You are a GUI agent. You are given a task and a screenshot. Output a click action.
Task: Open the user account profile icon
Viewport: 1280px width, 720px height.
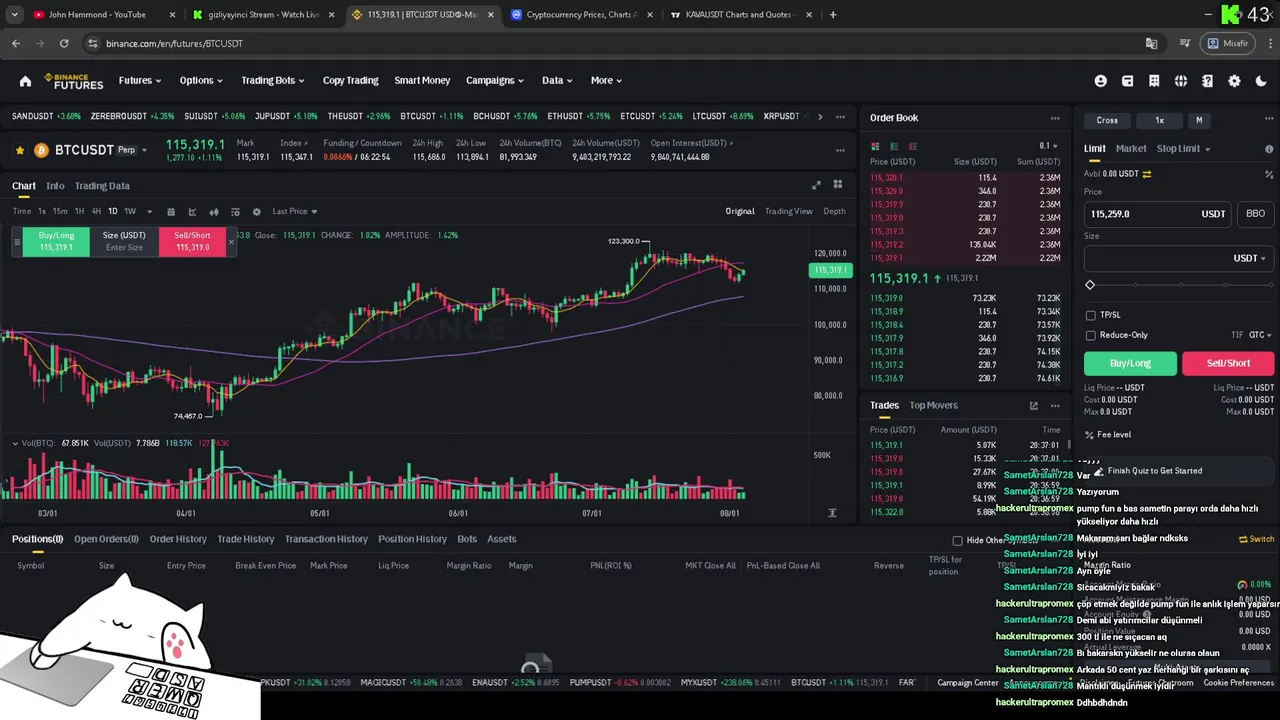1101,81
